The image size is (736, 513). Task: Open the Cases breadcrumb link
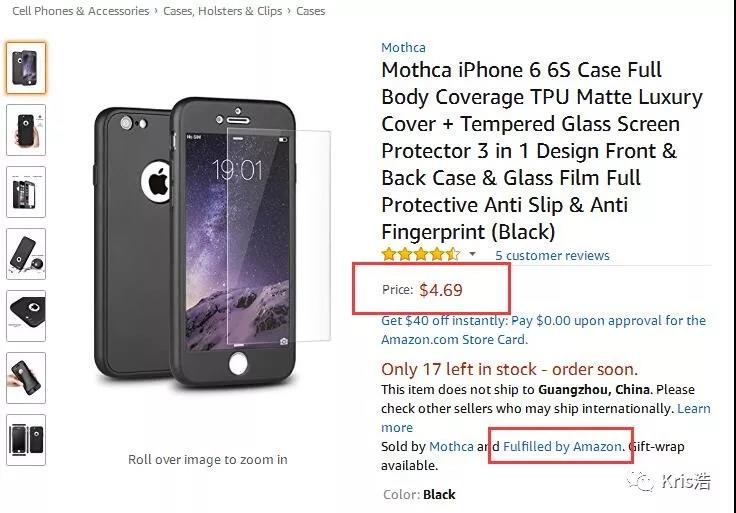click(x=310, y=11)
